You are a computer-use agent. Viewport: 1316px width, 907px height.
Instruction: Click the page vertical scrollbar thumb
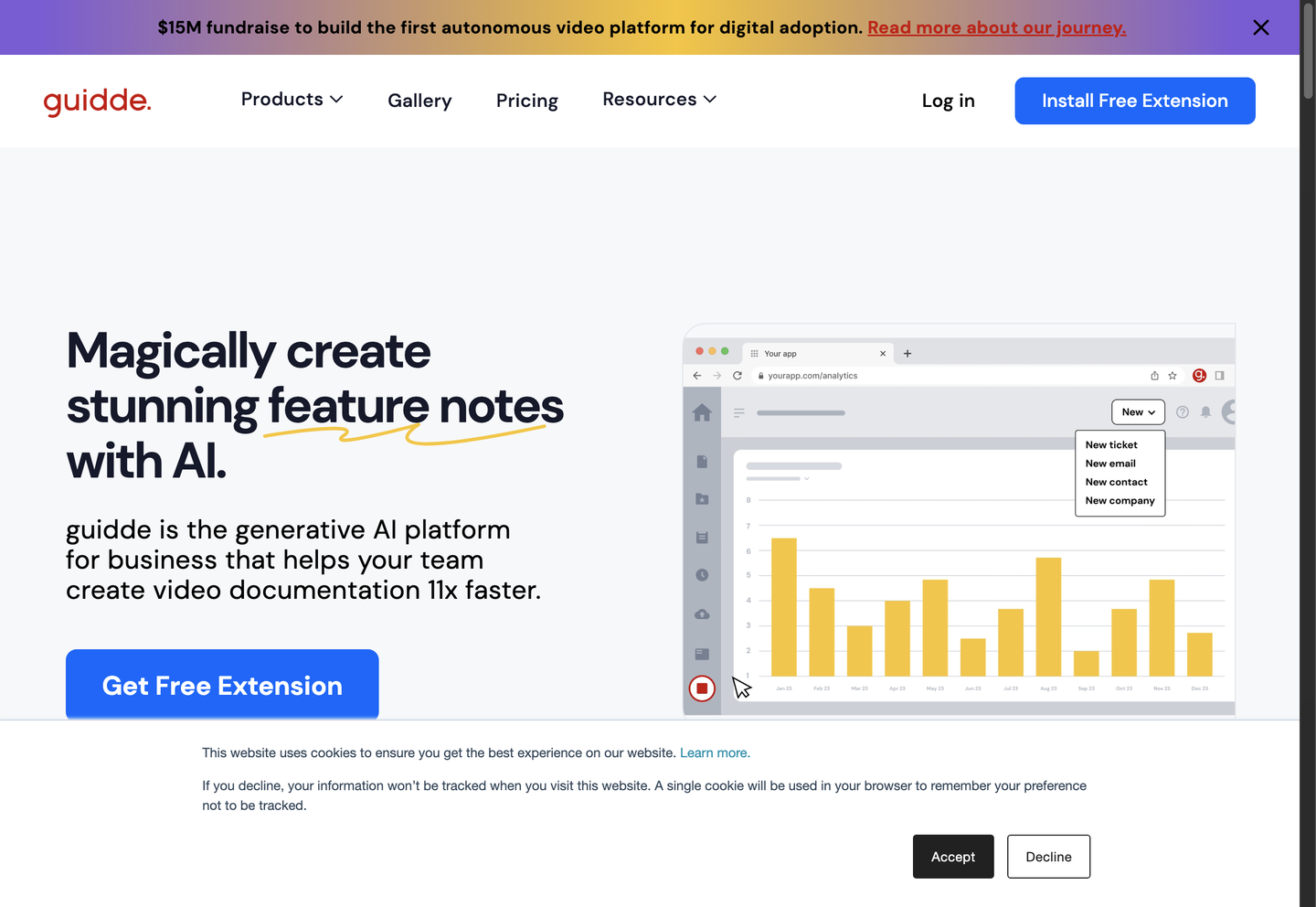(x=1308, y=55)
